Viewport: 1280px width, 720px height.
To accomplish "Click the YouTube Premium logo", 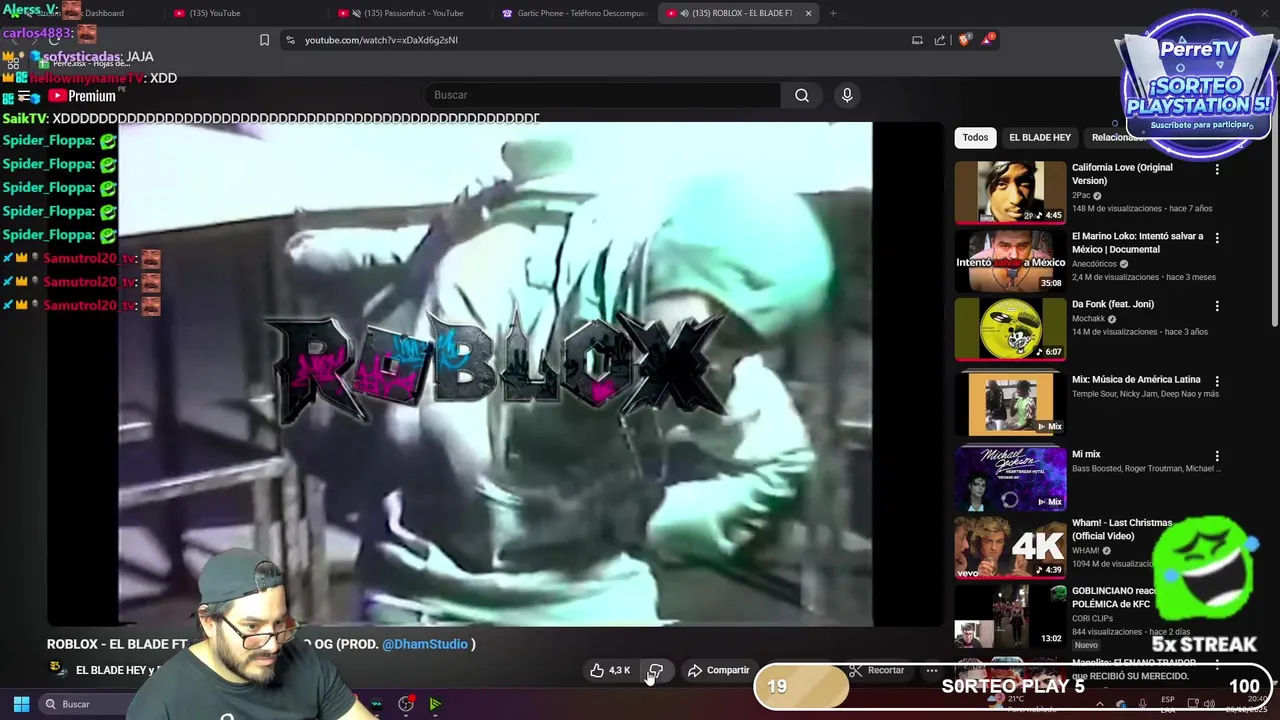I will pos(82,96).
